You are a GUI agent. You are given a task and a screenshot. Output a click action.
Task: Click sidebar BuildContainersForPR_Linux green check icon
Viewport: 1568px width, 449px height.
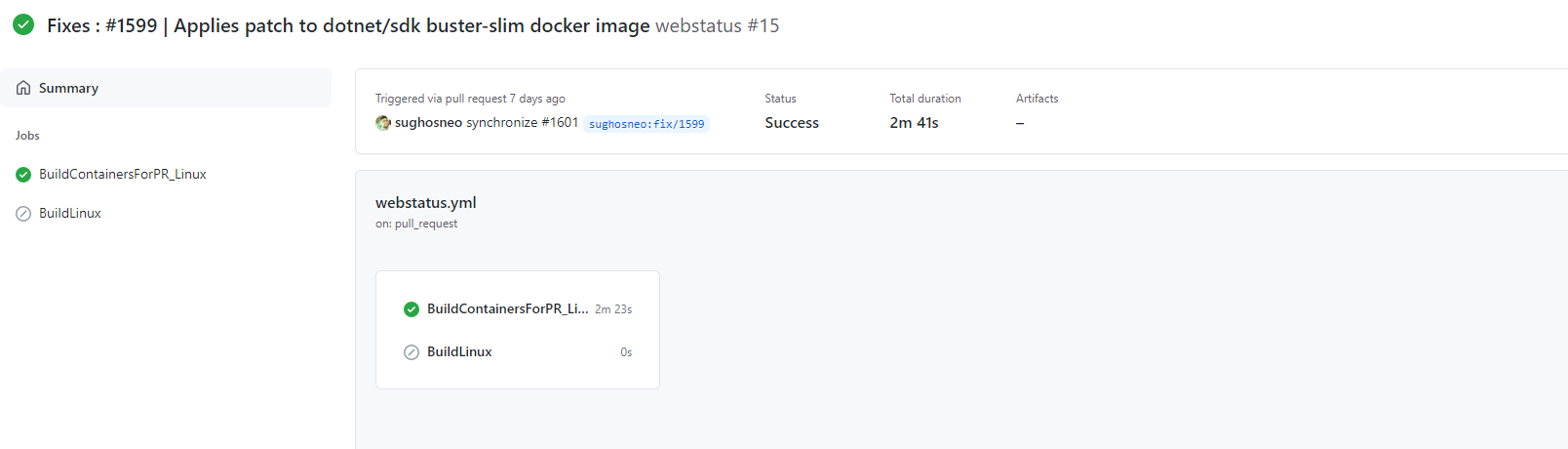click(23, 175)
